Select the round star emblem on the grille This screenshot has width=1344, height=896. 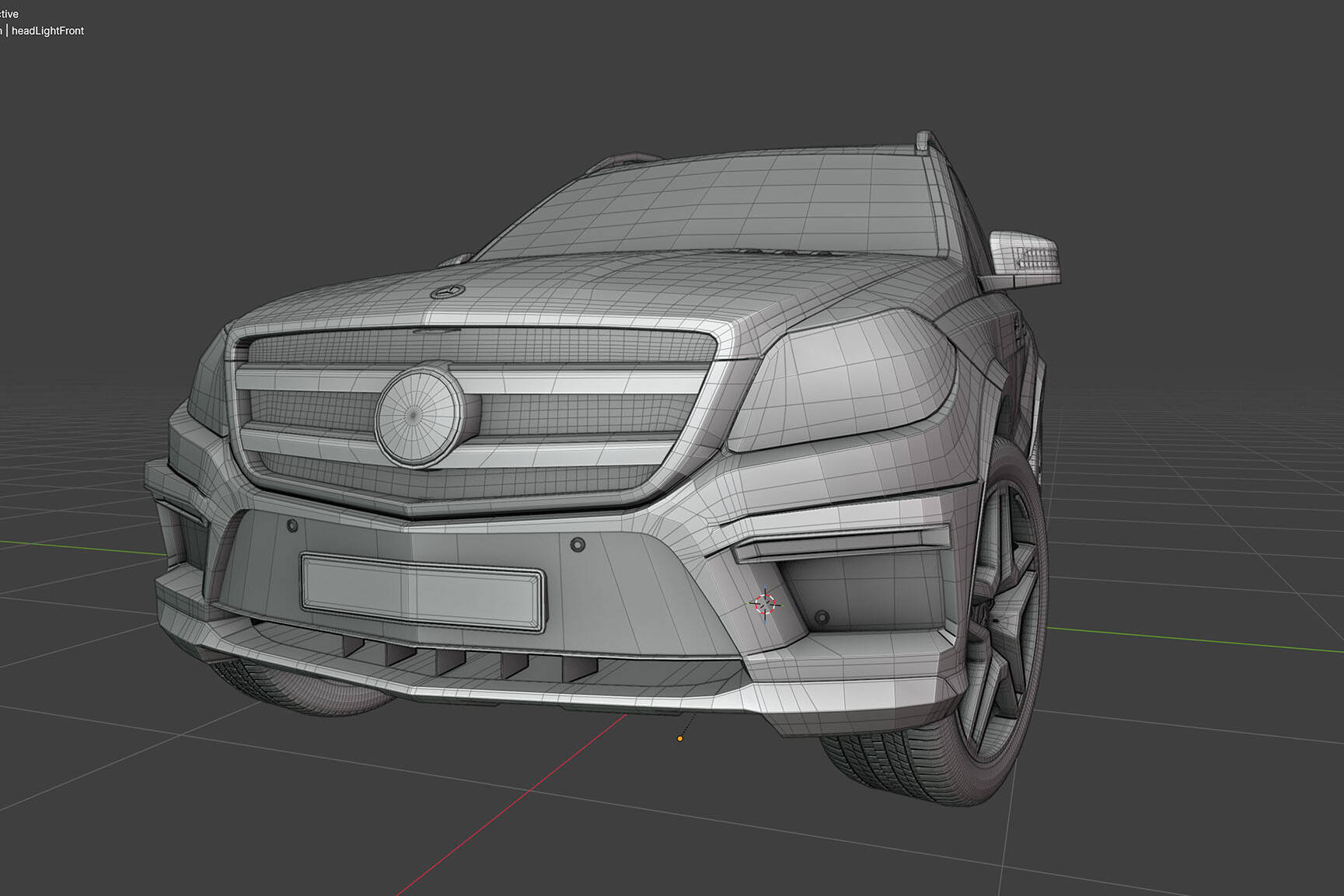(x=420, y=415)
